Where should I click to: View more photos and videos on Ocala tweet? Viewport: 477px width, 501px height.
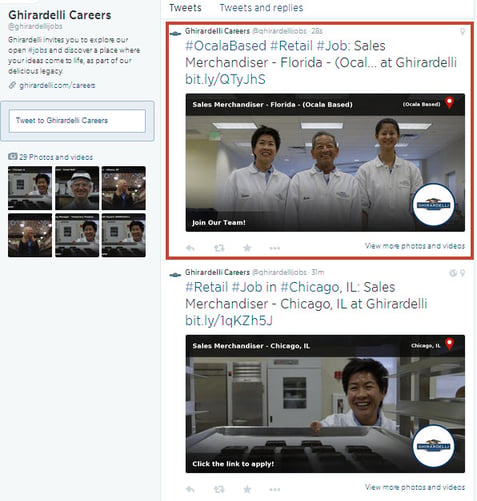coord(415,246)
